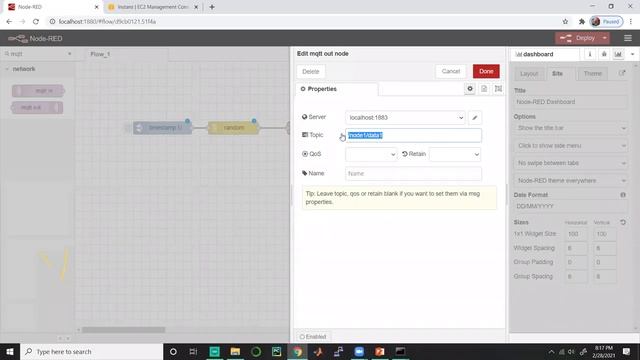640x360 pixels.
Task: Toggle the Enabled state of the node
Action: tap(313, 337)
